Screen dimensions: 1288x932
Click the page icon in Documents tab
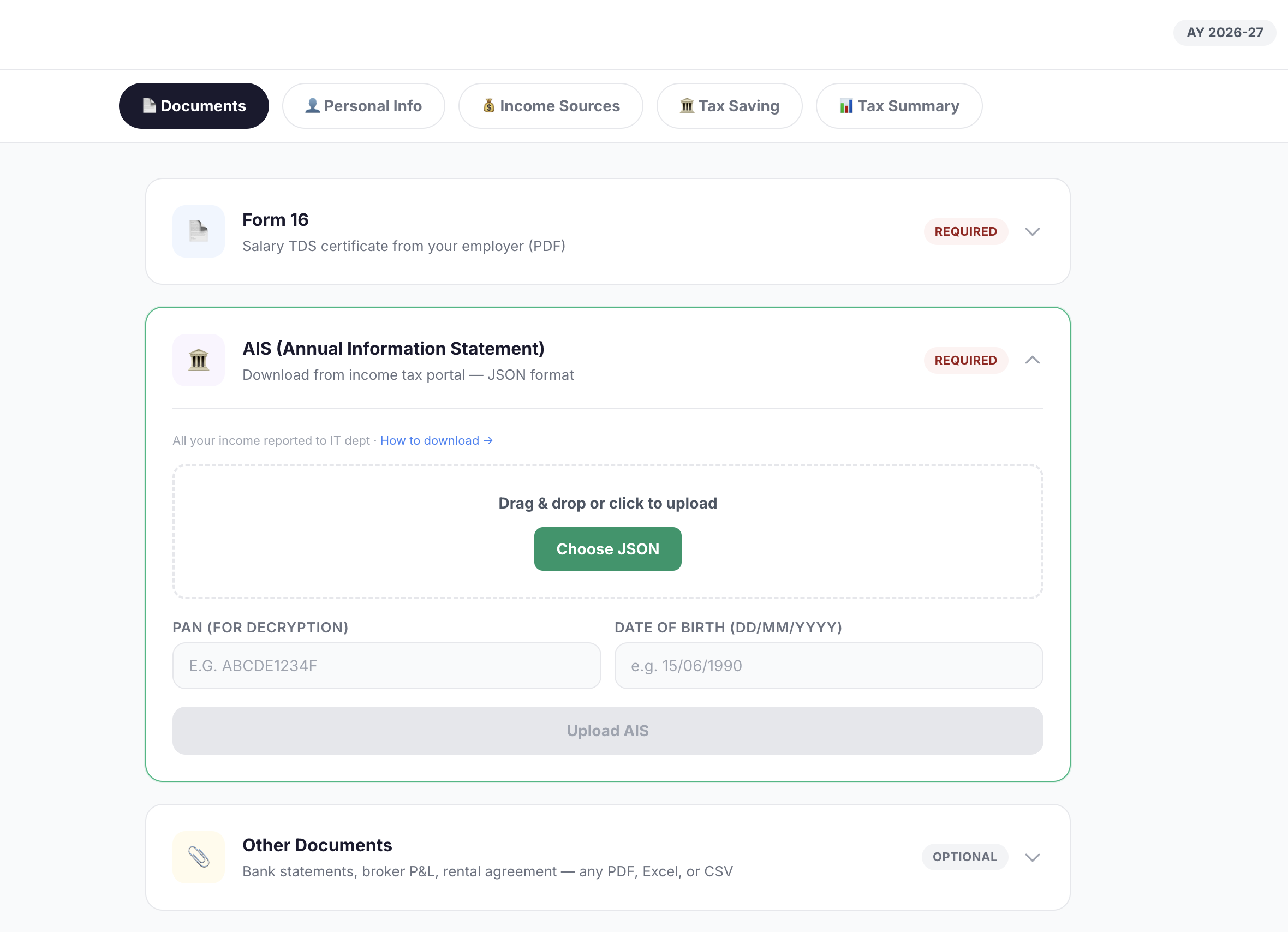(150, 106)
